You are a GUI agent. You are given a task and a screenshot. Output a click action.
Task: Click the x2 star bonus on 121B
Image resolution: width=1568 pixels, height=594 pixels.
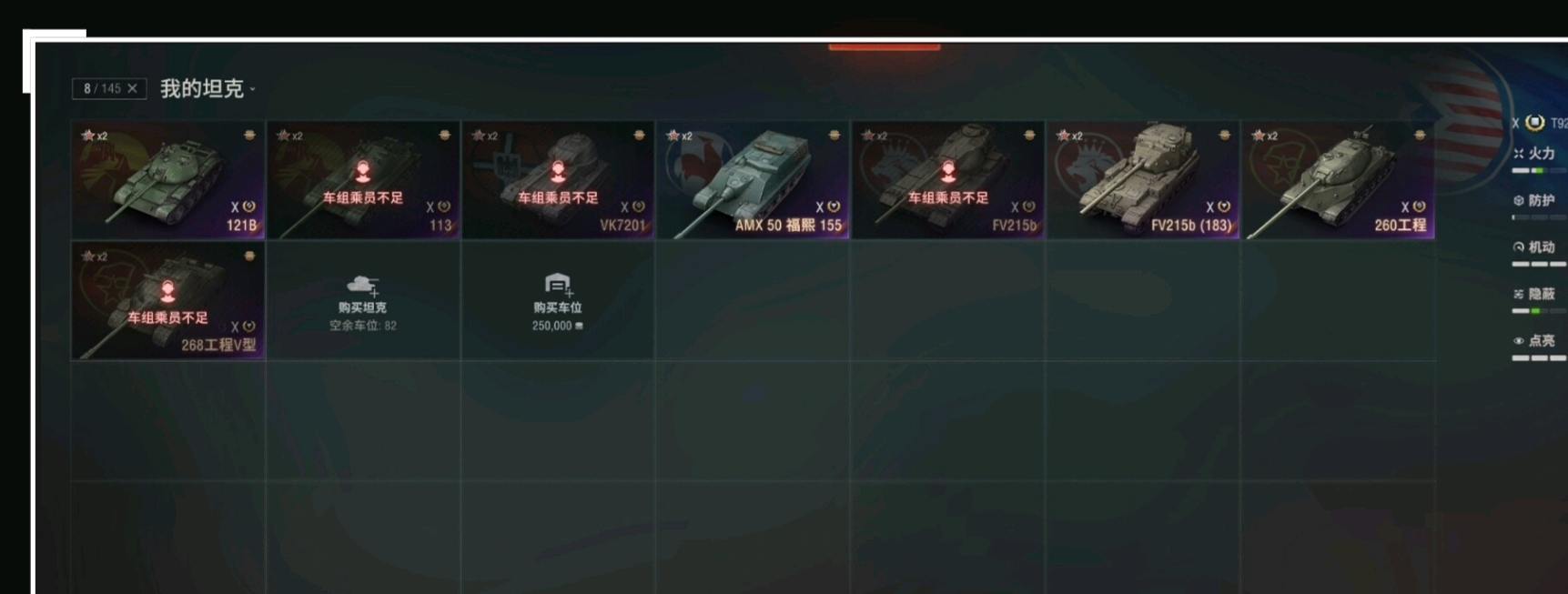[x=95, y=136]
